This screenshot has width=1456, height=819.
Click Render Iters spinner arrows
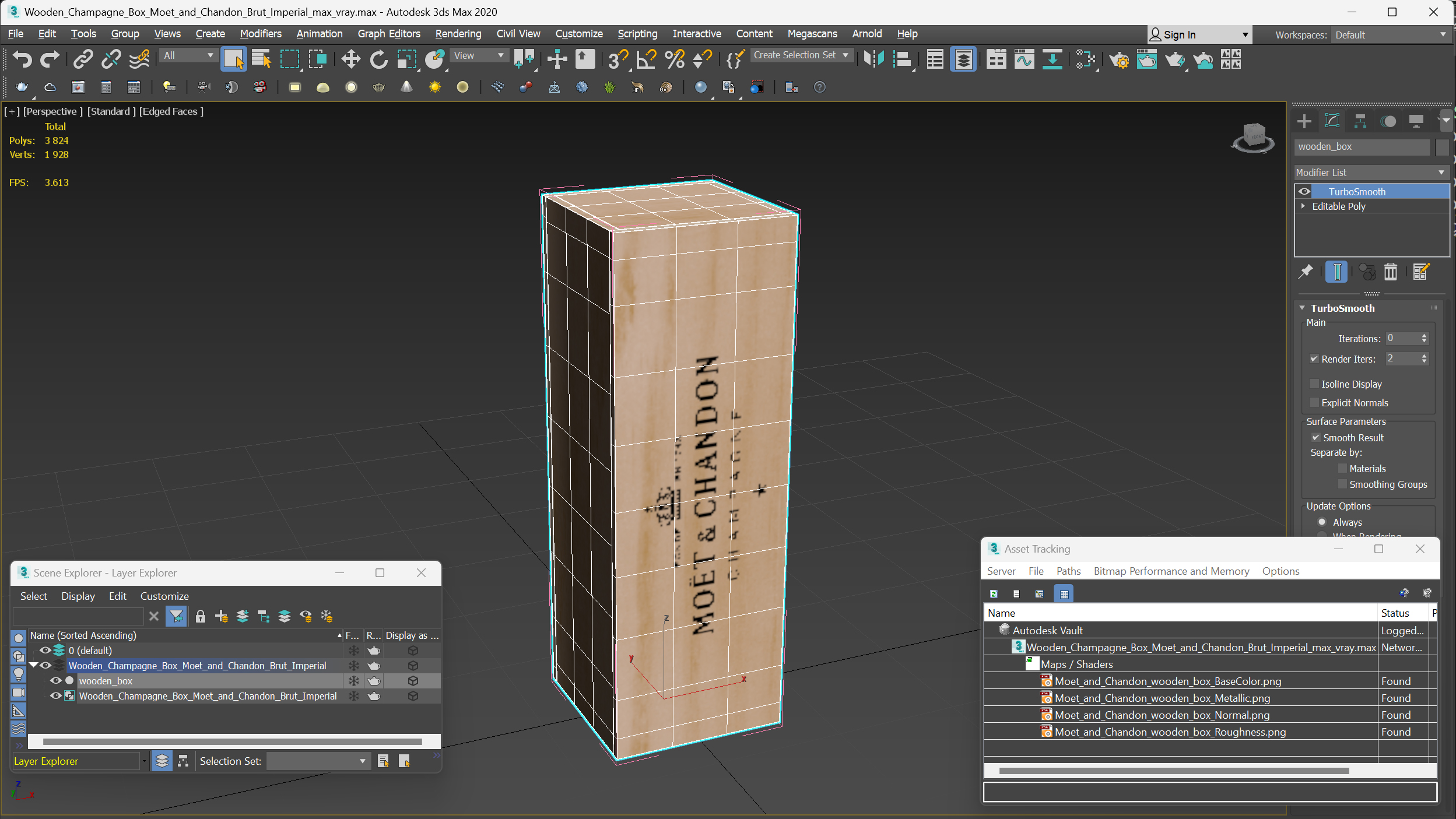click(1424, 358)
